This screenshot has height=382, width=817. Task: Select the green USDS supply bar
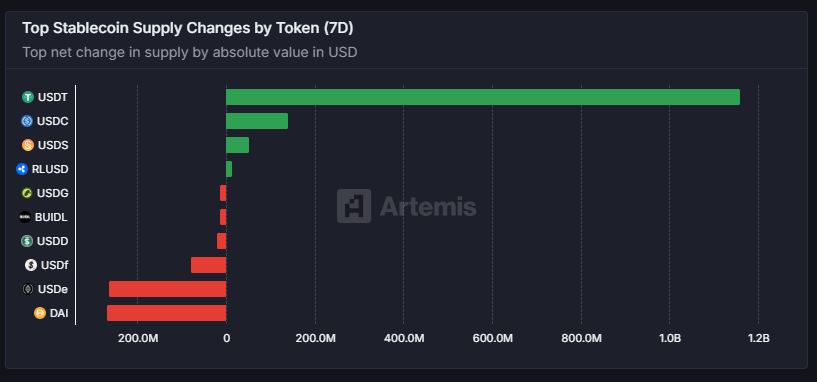point(238,145)
